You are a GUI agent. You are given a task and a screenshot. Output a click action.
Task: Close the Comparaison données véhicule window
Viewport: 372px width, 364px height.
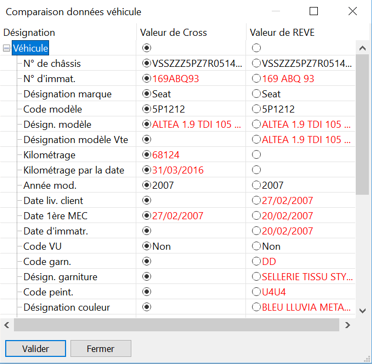352,11
